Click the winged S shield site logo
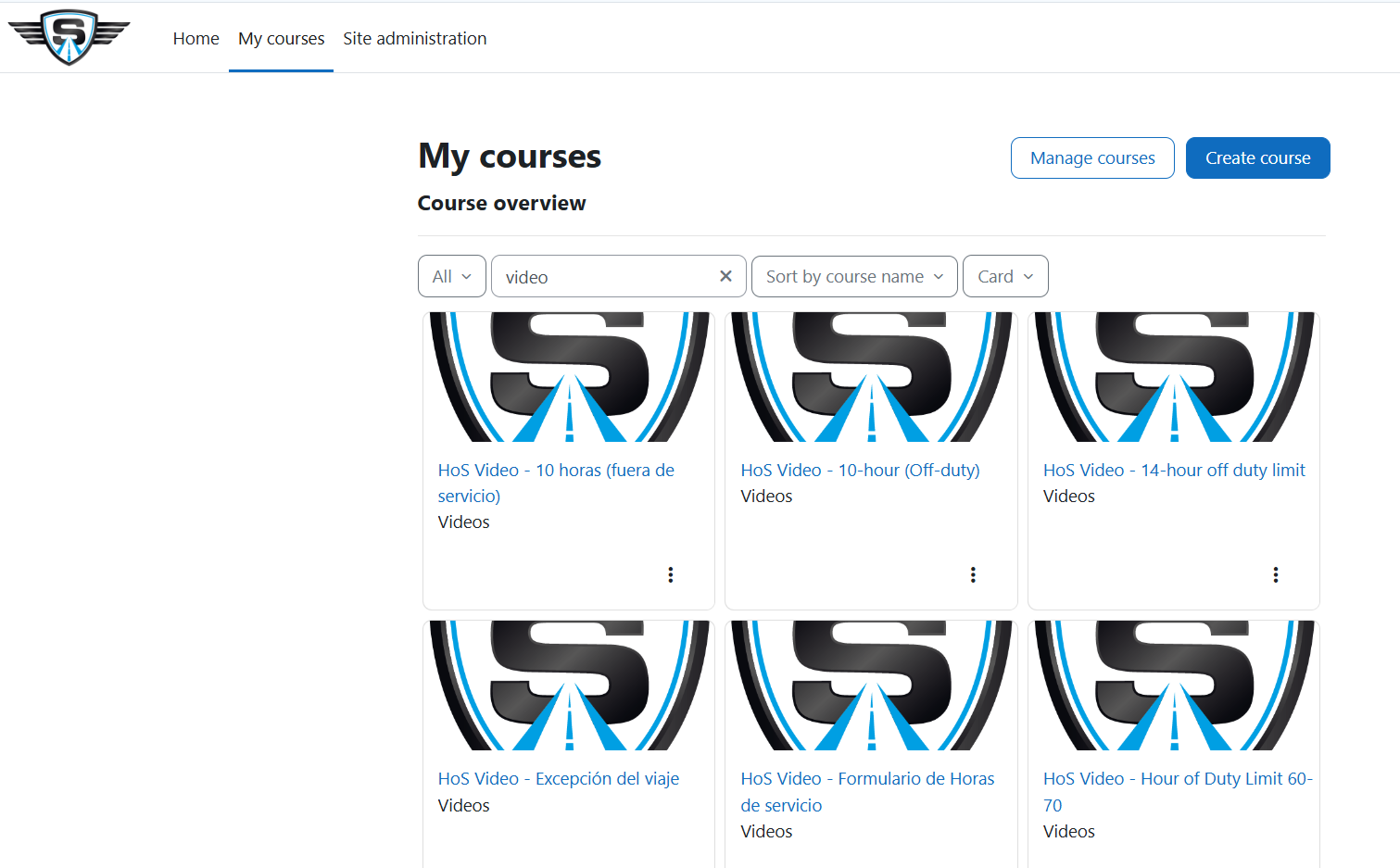This screenshot has height=868, width=1400. (69, 37)
